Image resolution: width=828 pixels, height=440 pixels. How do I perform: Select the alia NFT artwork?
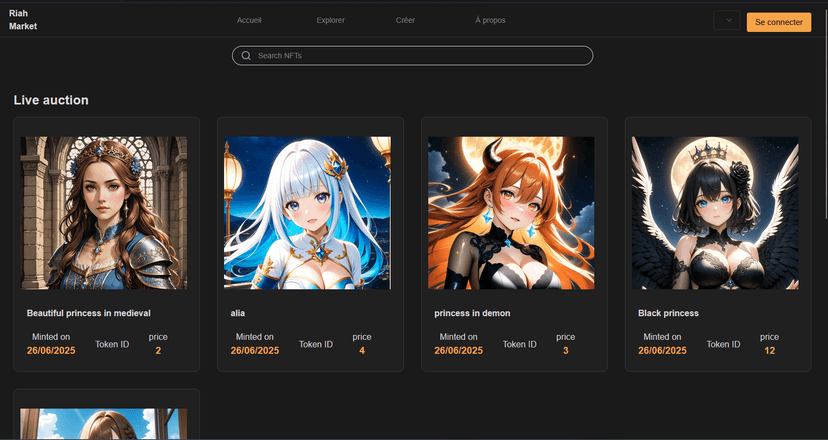coord(308,213)
